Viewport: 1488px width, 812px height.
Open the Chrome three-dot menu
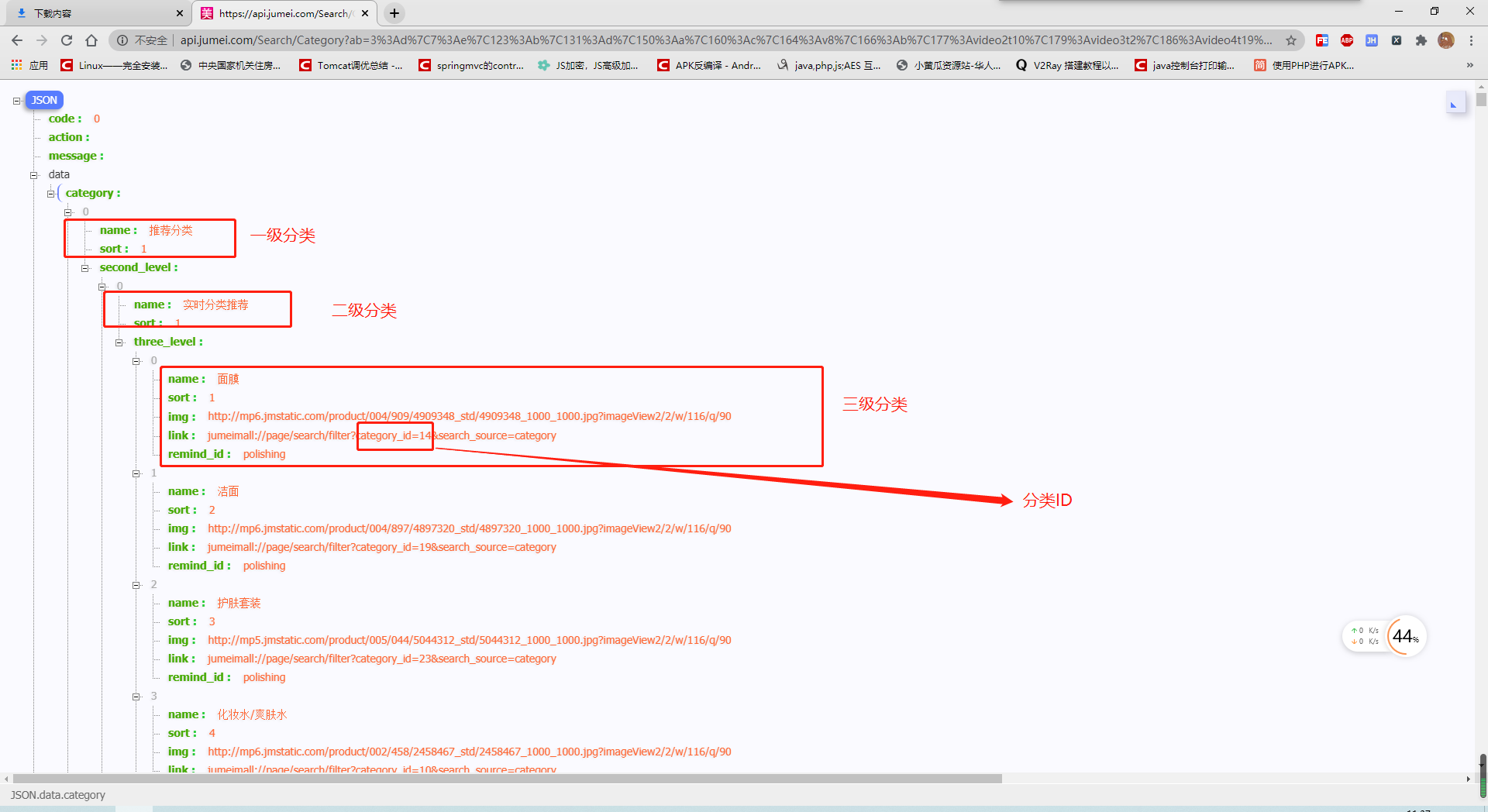click(x=1471, y=40)
